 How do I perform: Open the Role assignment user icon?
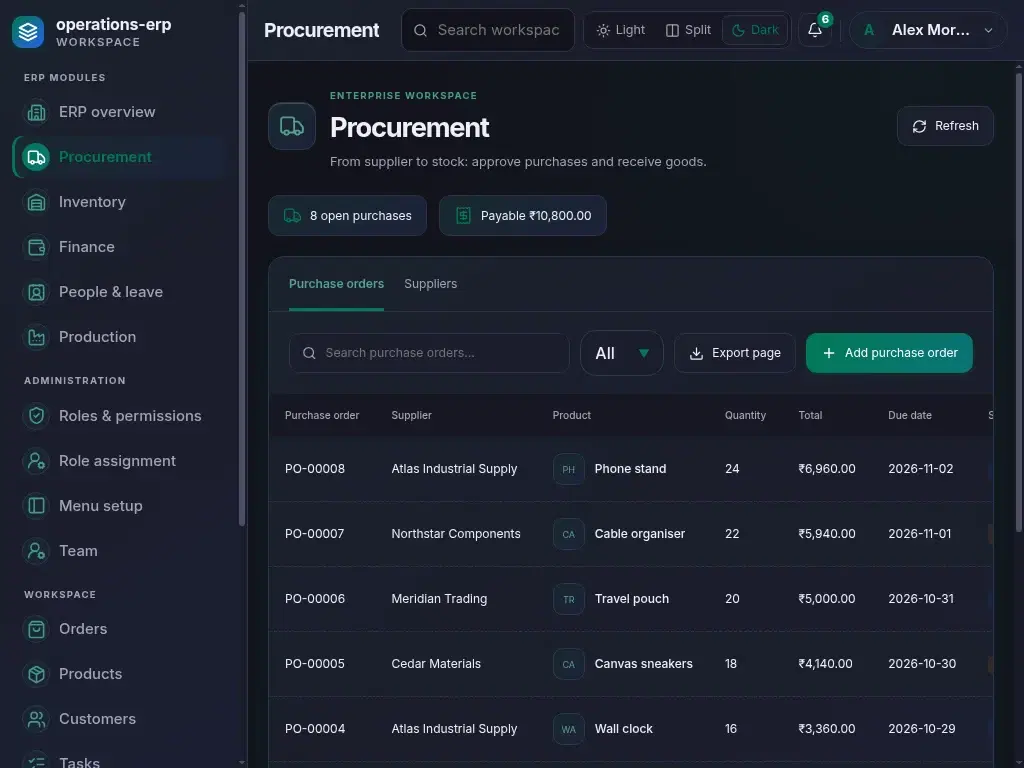tap(37, 461)
